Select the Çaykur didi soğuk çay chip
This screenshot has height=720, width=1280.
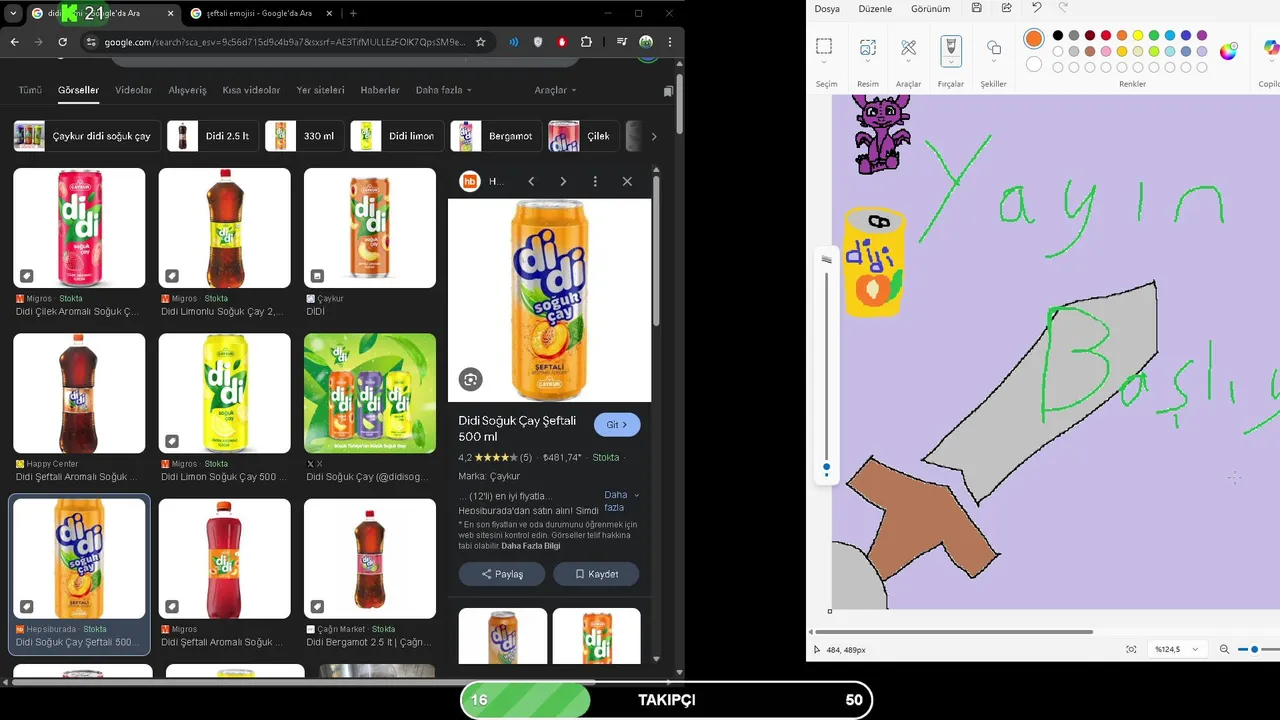tap(85, 136)
